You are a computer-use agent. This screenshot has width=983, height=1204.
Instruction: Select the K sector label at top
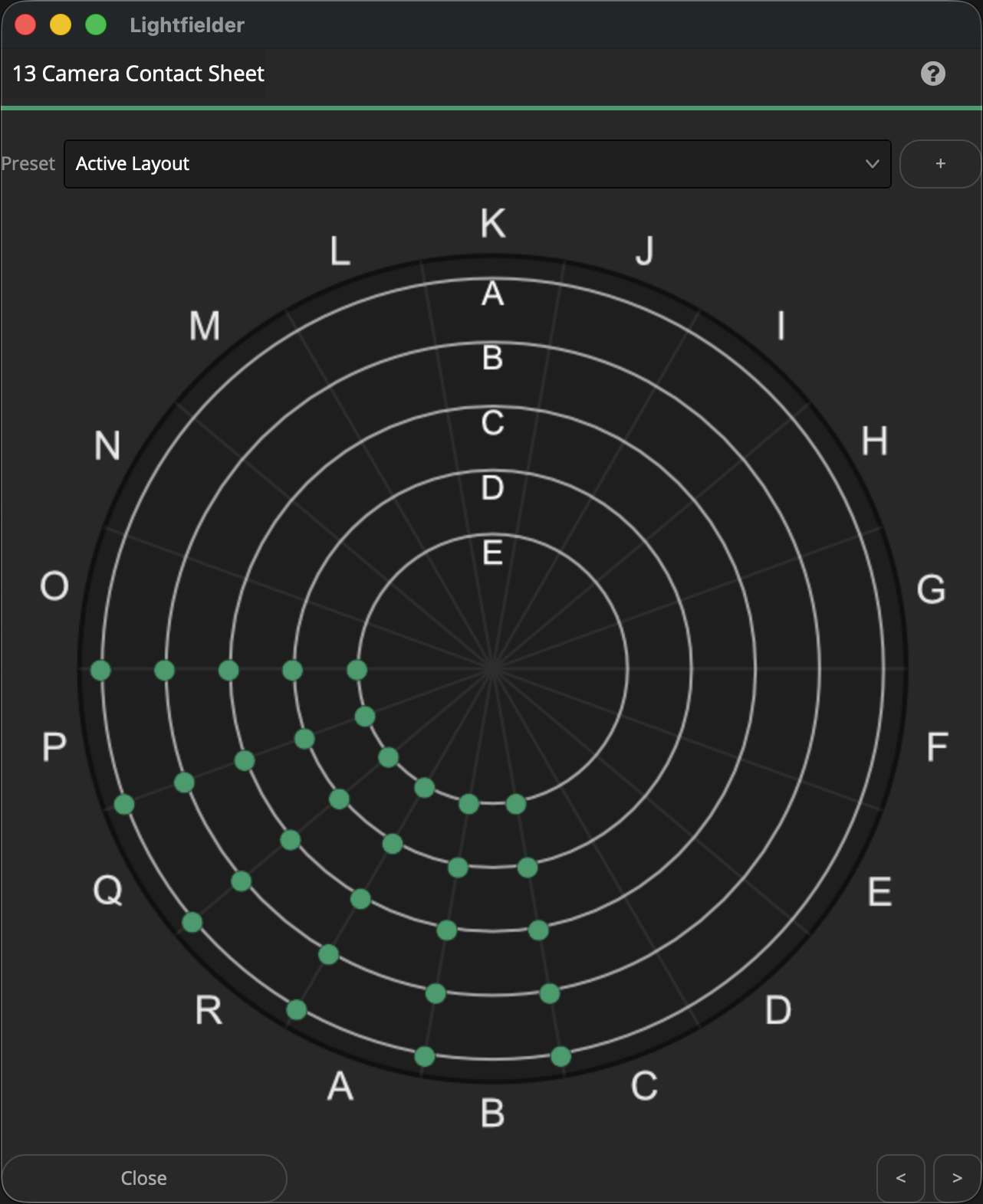(x=493, y=224)
